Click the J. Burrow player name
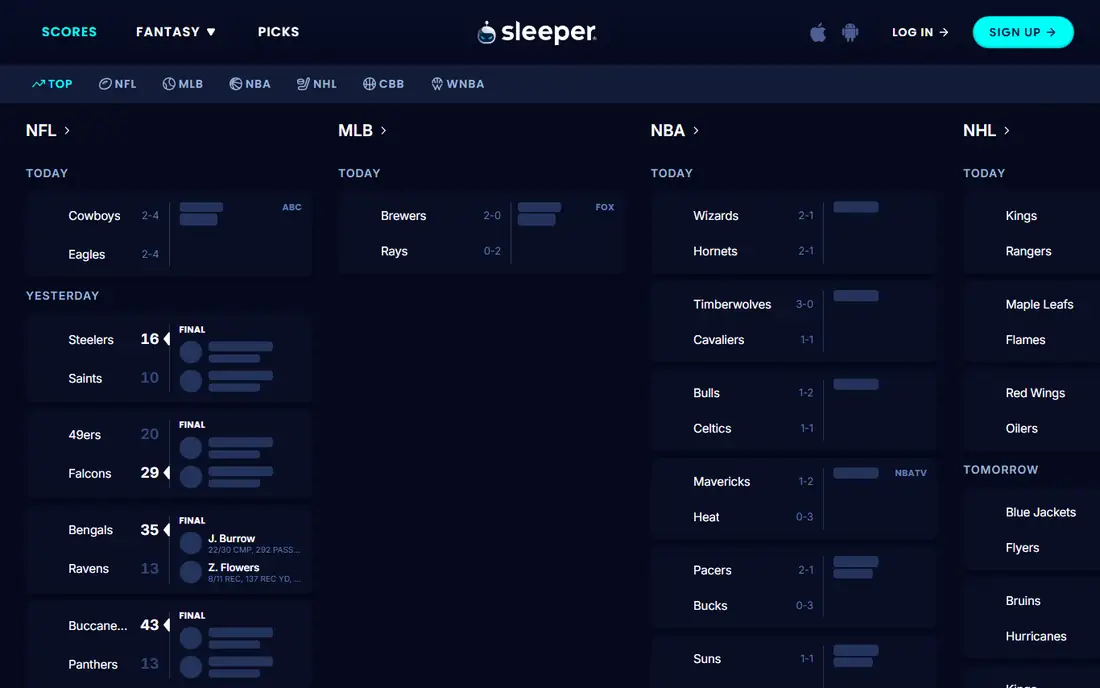The image size is (1100, 688). tap(232, 539)
